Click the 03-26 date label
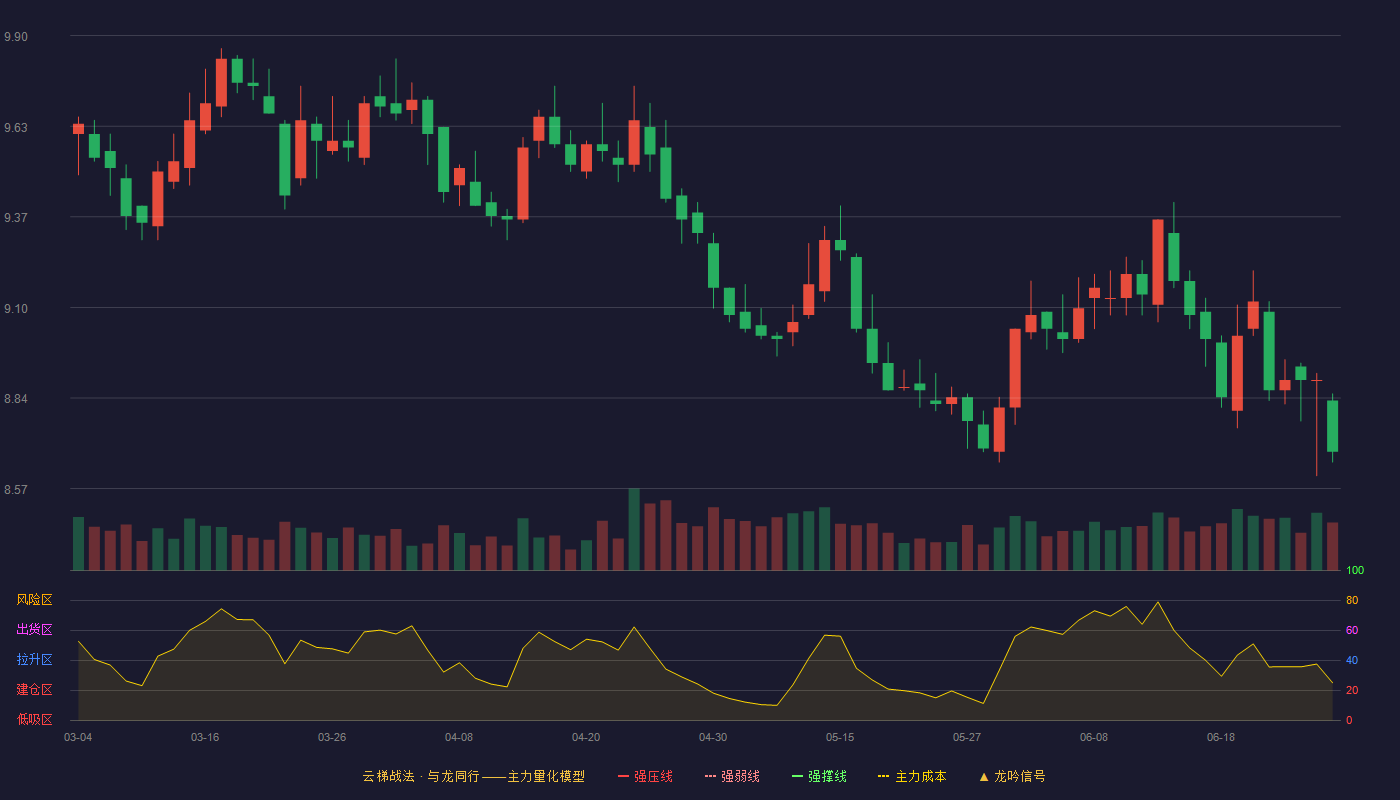The image size is (1400, 800). 332,737
